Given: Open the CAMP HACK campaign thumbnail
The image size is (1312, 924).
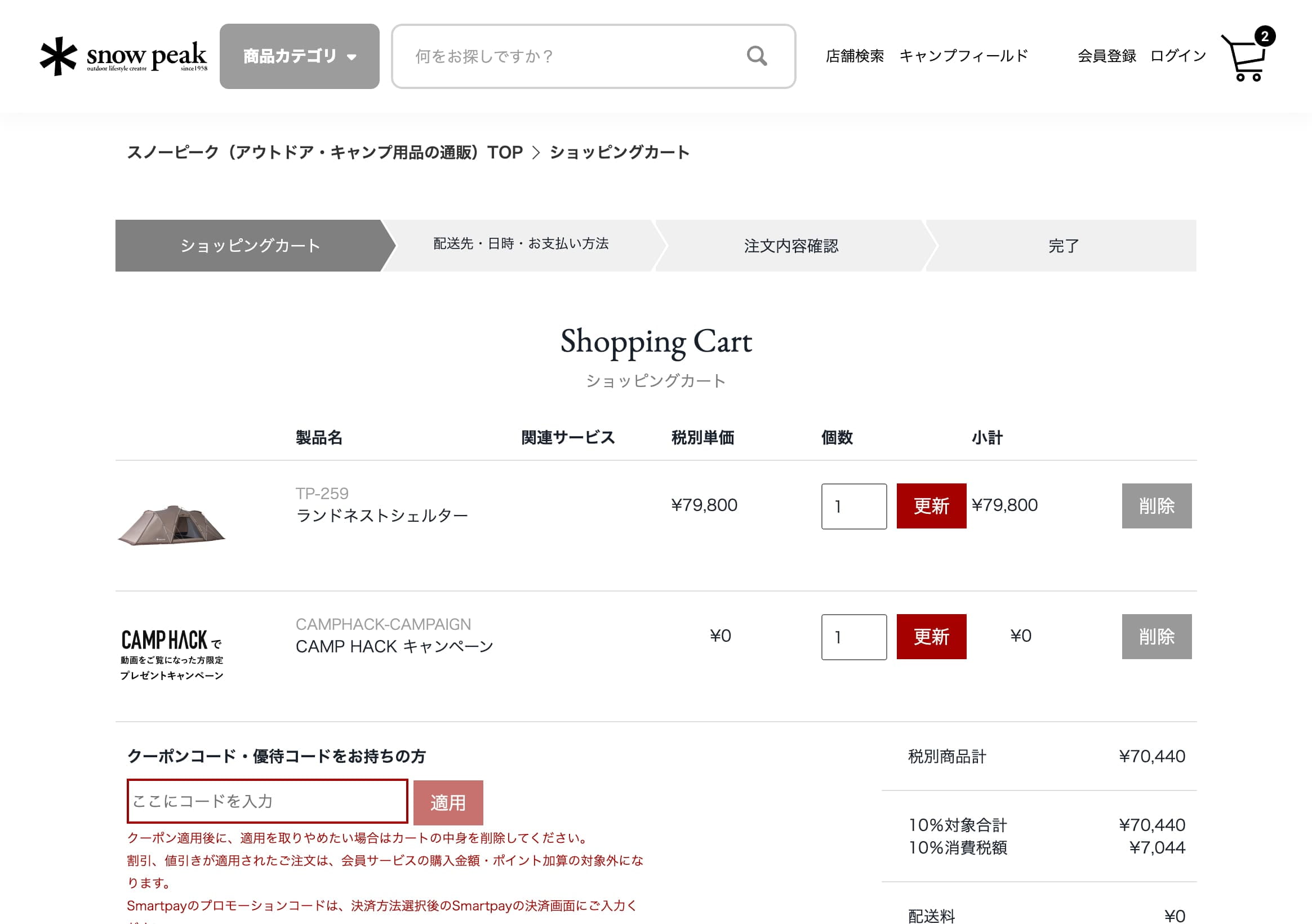Looking at the screenshot, I should [171, 655].
